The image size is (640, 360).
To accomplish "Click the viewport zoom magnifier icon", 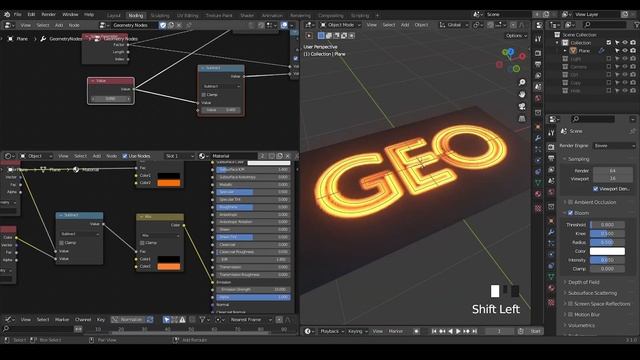I will pyautogui.click(x=522, y=82).
